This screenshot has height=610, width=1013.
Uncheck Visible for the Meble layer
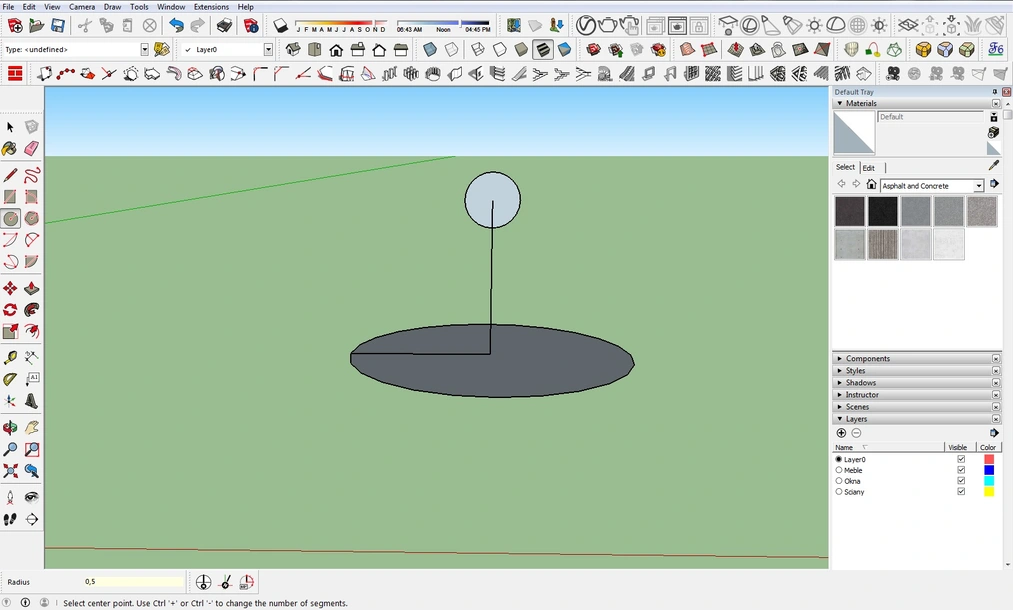coord(961,470)
